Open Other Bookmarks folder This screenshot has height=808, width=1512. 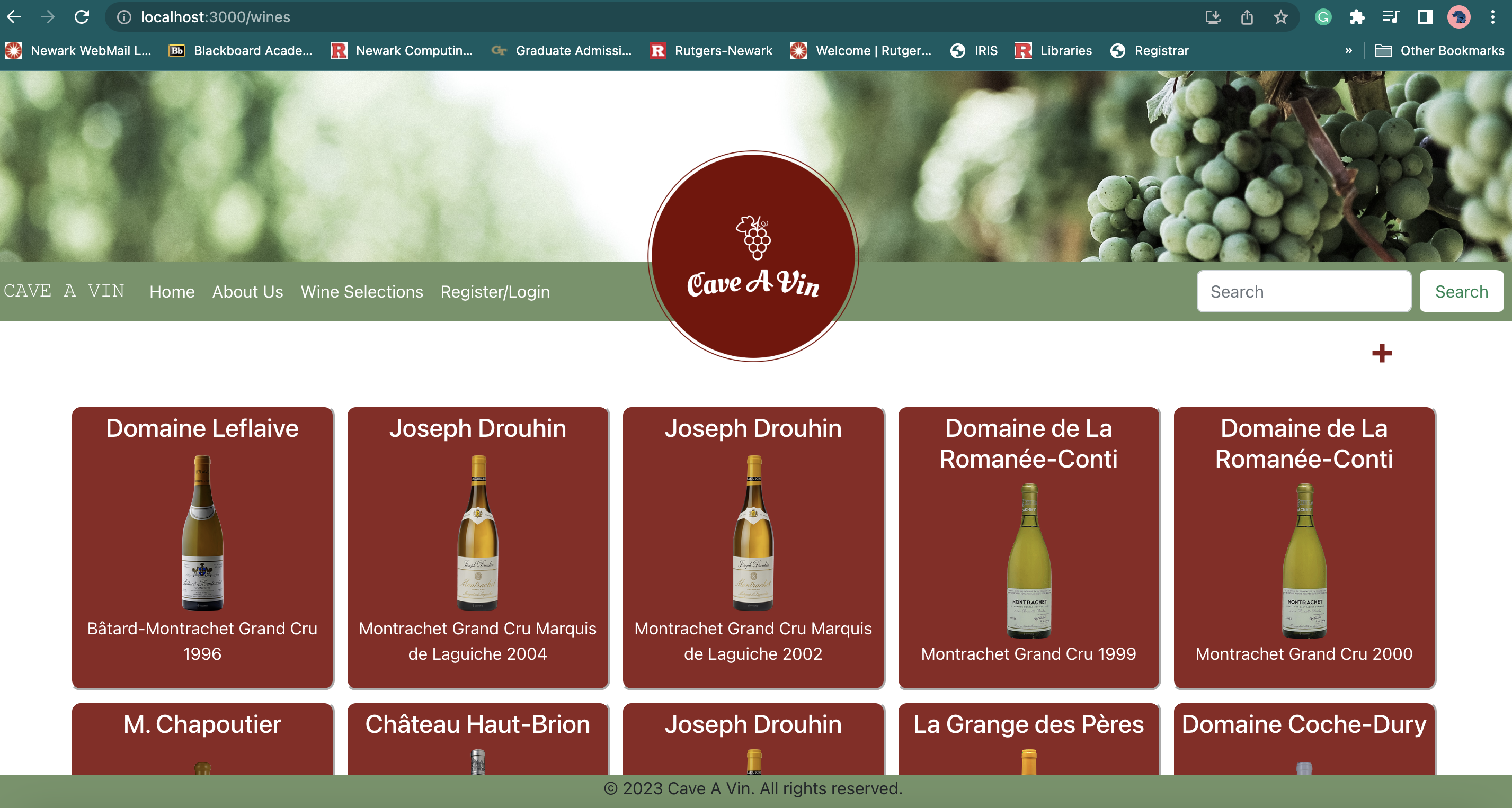click(1440, 50)
